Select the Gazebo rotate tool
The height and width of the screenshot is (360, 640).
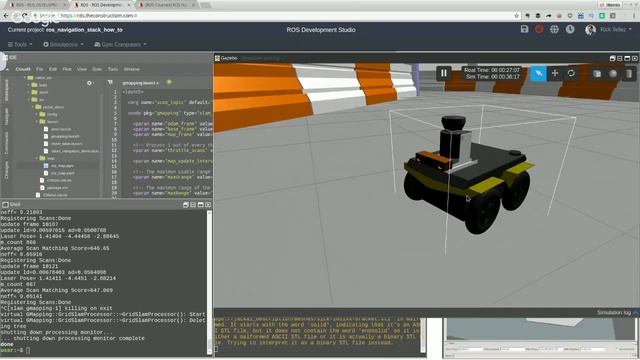pyautogui.click(x=571, y=73)
